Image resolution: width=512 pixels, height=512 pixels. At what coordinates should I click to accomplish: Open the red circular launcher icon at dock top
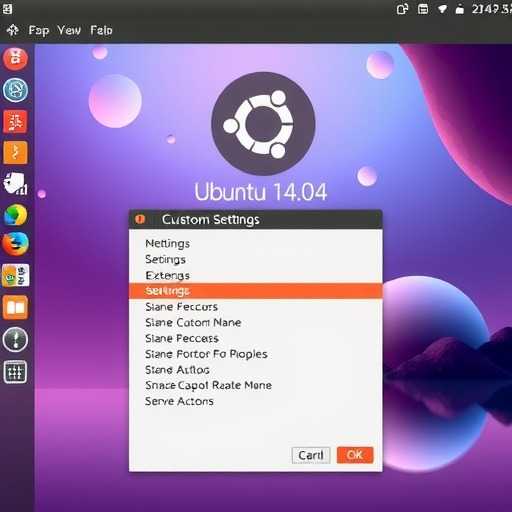click(x=15, y=59)
